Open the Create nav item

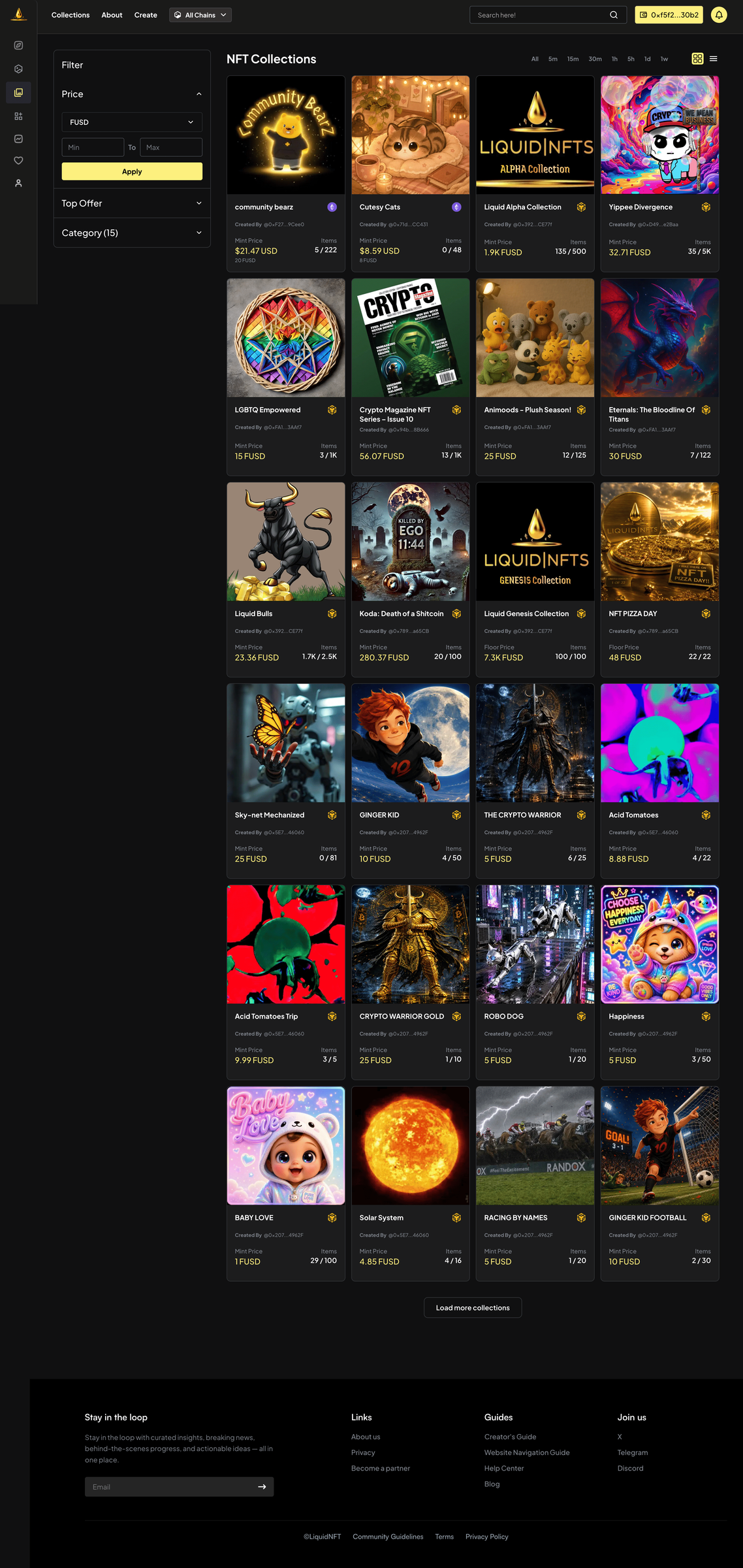click(x=146, y=15)
